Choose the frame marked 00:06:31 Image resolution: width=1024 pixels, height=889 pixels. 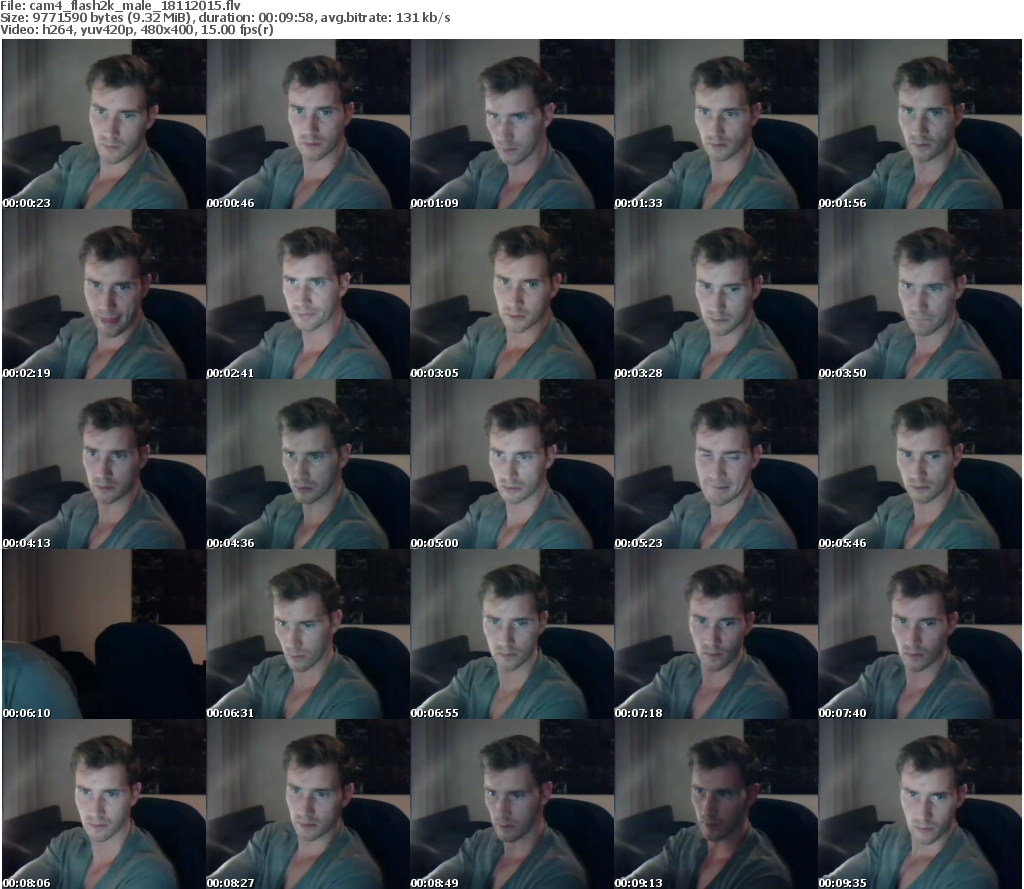click(x=308, y=634)
